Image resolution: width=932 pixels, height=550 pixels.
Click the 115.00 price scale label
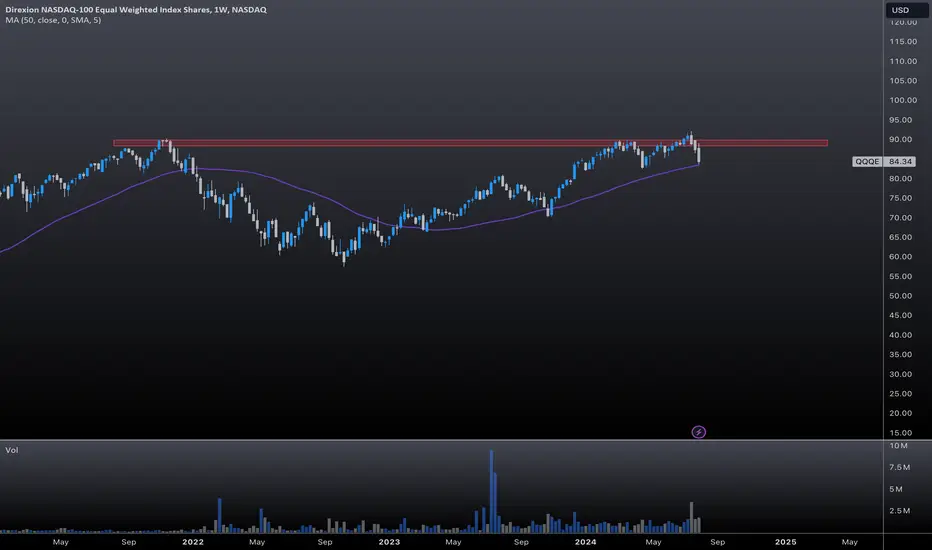903,41
